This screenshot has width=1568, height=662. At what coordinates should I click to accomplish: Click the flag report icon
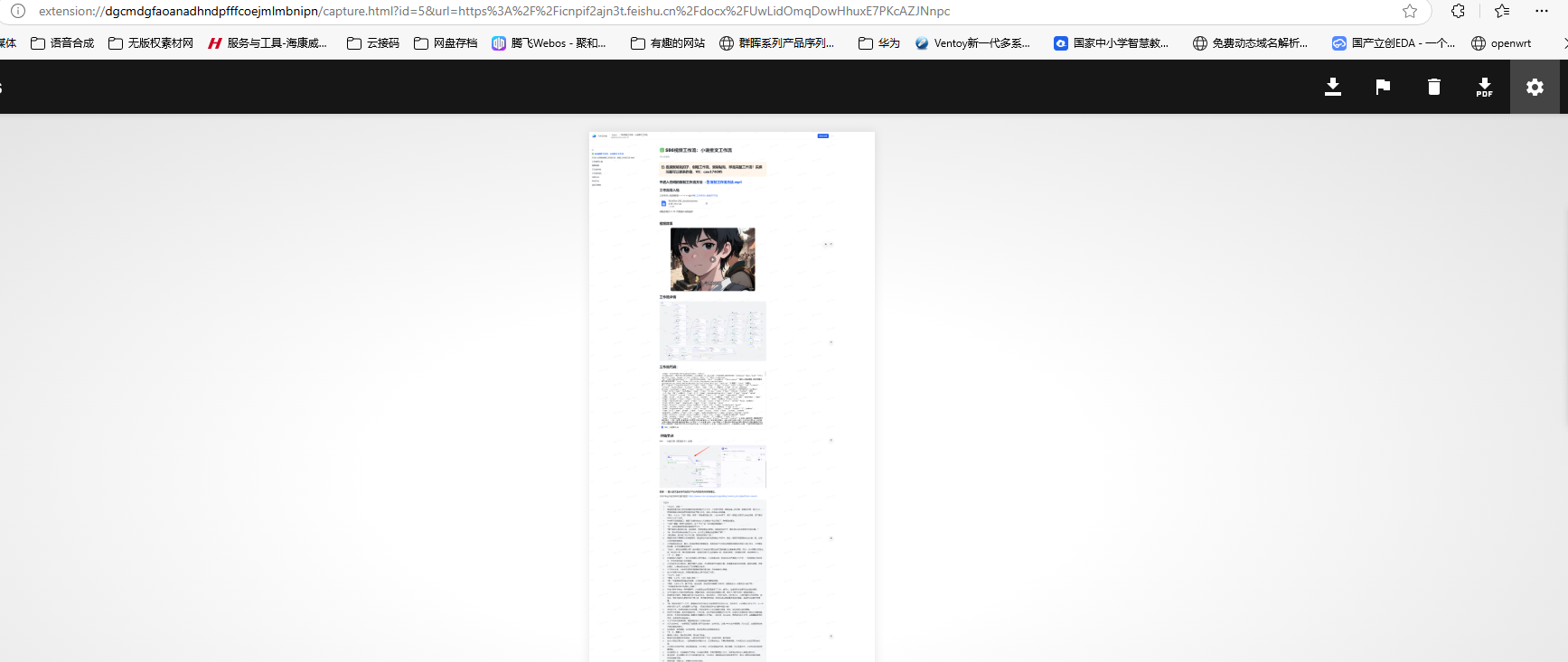(x=1383, y=87)
